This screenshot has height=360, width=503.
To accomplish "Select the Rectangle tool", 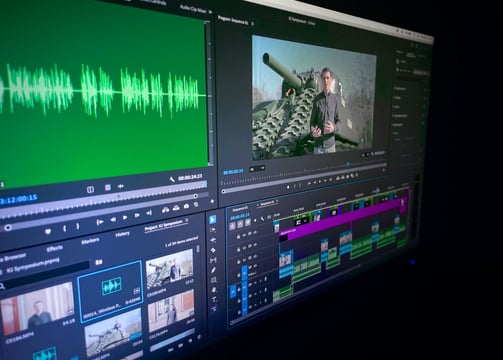I will pyautogui.click(x=214, y=280).
